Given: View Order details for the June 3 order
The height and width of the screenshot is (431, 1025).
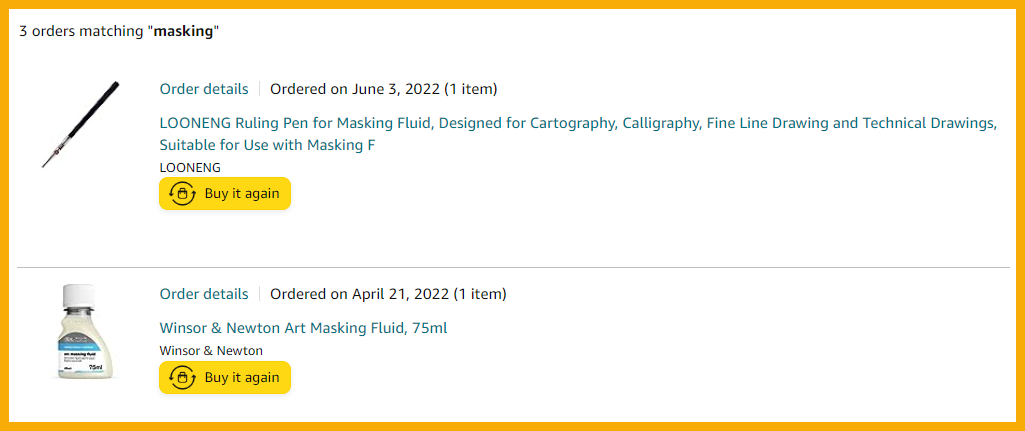Looking at the screenshot, I should click(204, 89).
